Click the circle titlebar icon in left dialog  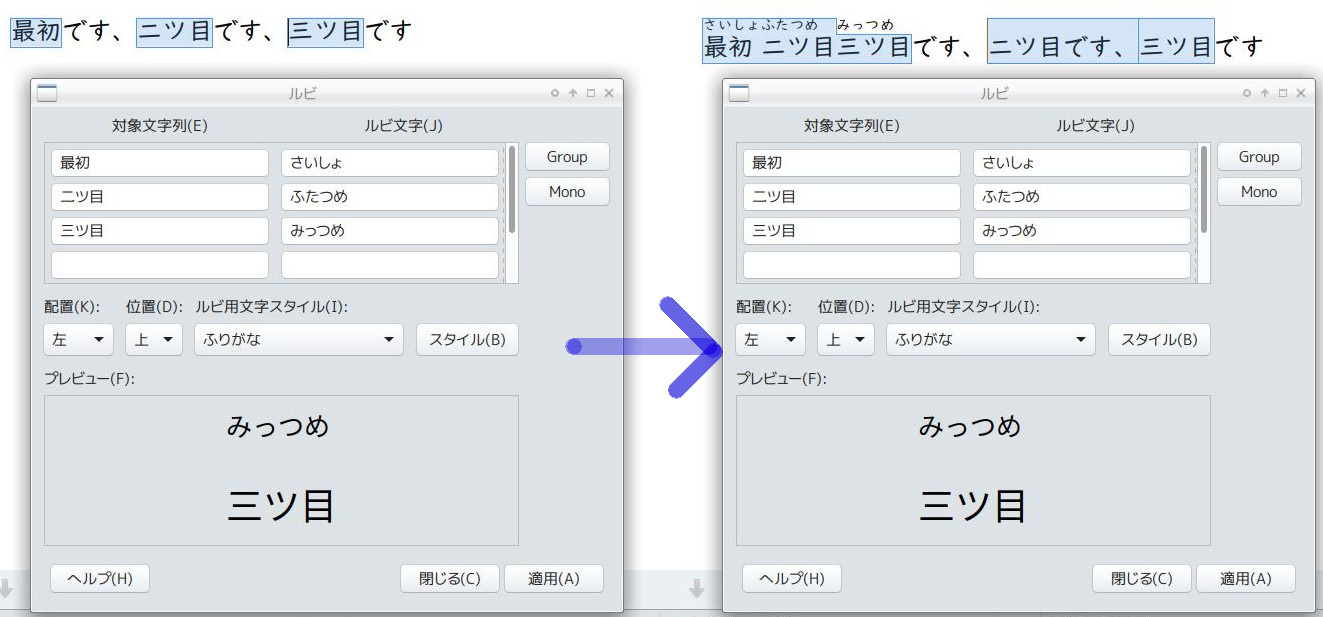[x=555, y=93]
